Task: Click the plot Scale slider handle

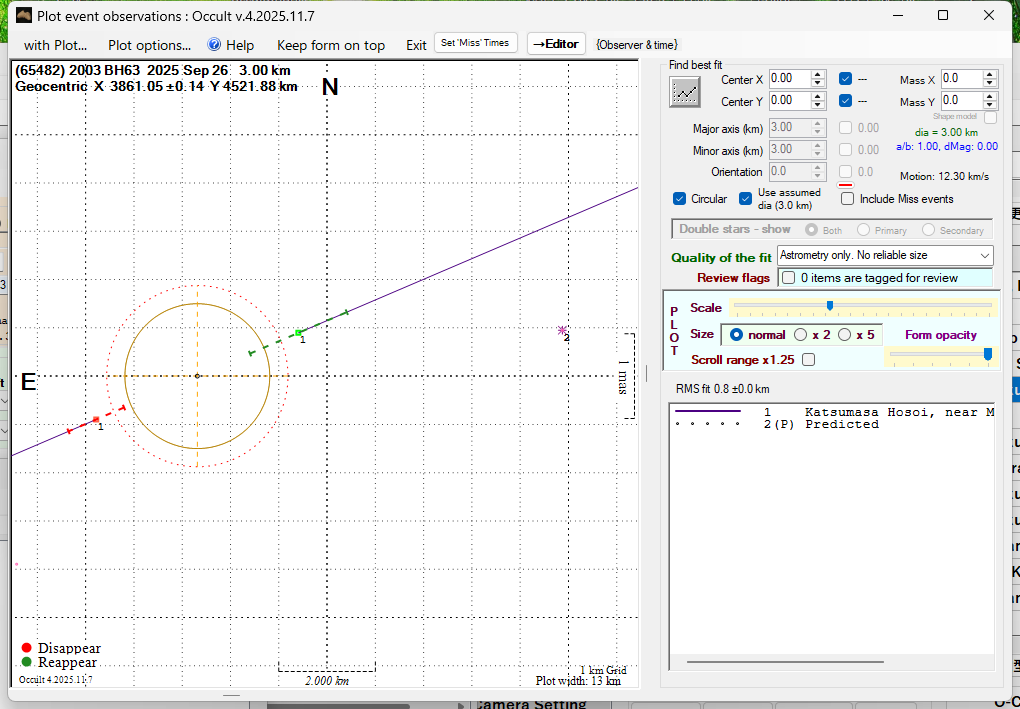Action: tap(830, 306)
